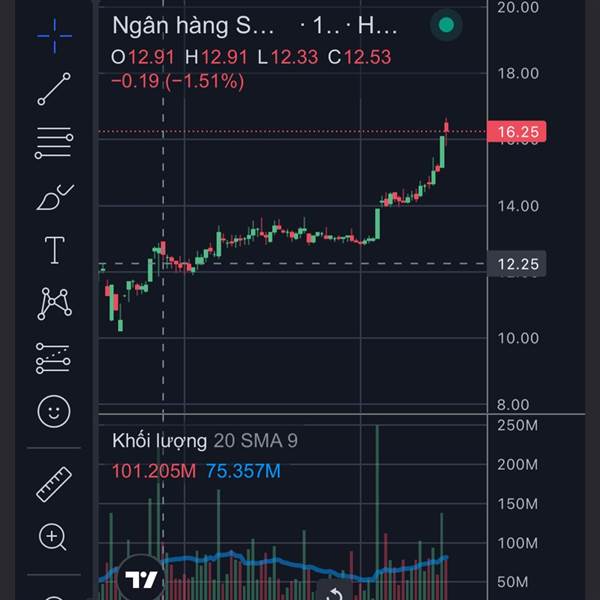The height and width of the screenshot is (600, 600).
Task: Tap the green market status indicator
Action: pyautogui.click(x=446, y=25)
